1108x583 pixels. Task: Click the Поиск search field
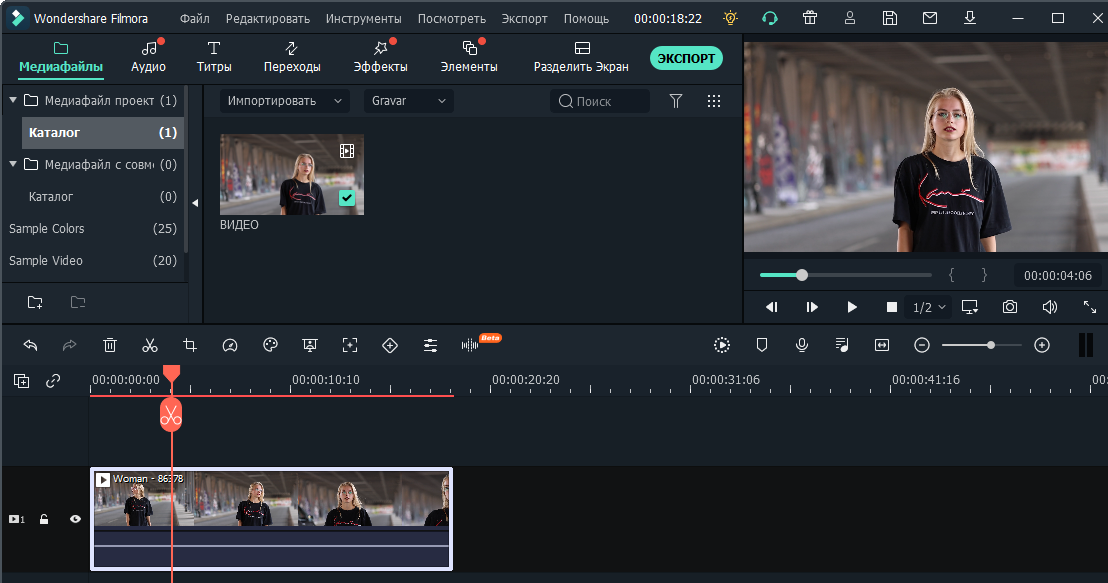click(599, 101)
